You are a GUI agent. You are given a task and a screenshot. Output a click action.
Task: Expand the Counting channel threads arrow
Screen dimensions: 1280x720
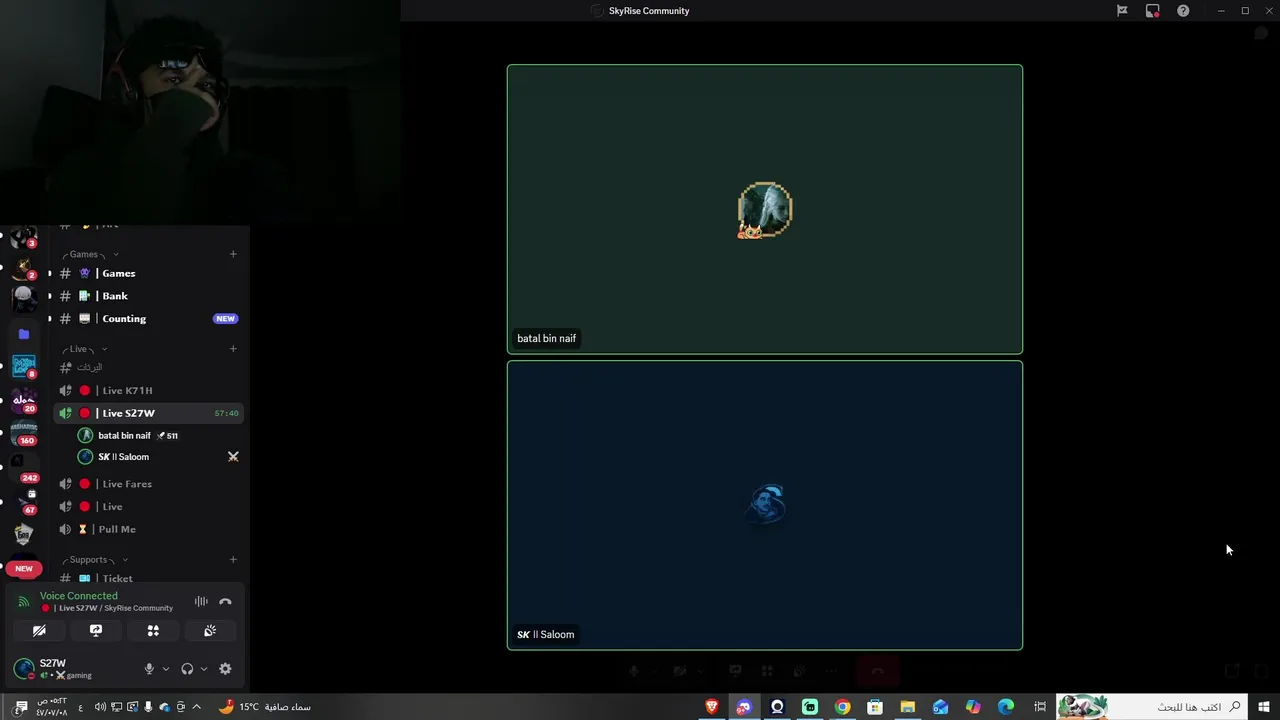[50, 319]
